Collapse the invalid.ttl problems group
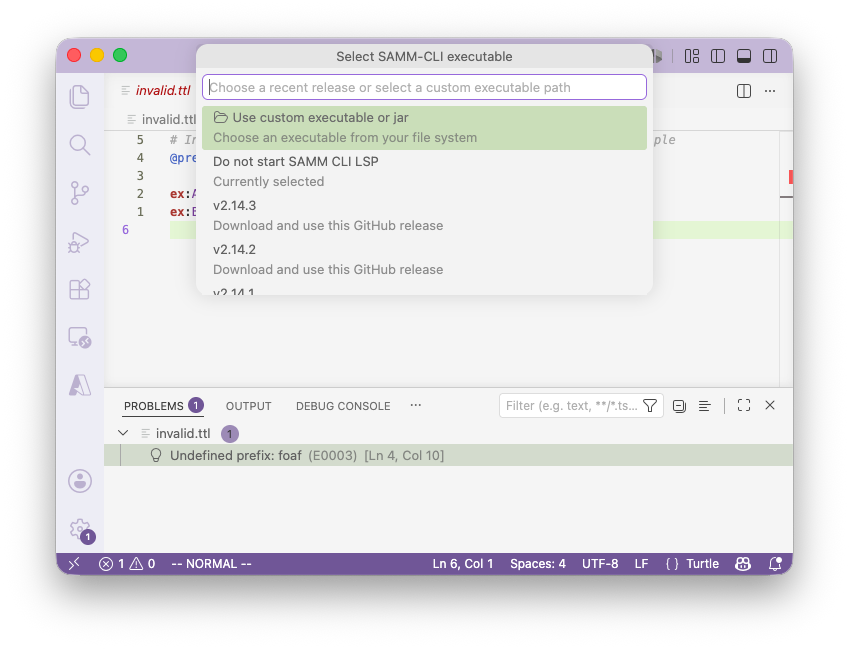 [x=123, y=433]
